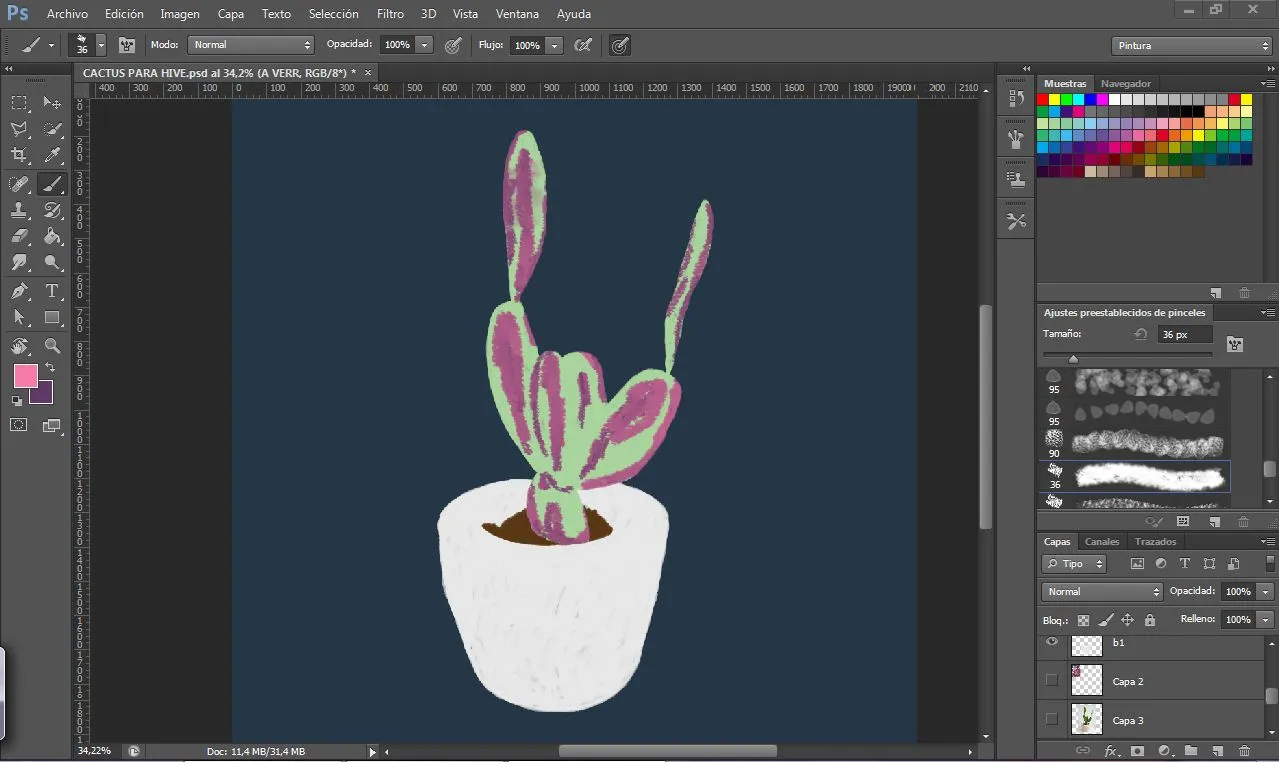Switch to the Trazados tab
Viewport: 1279px width, 762px height.
coord(1156,542)
